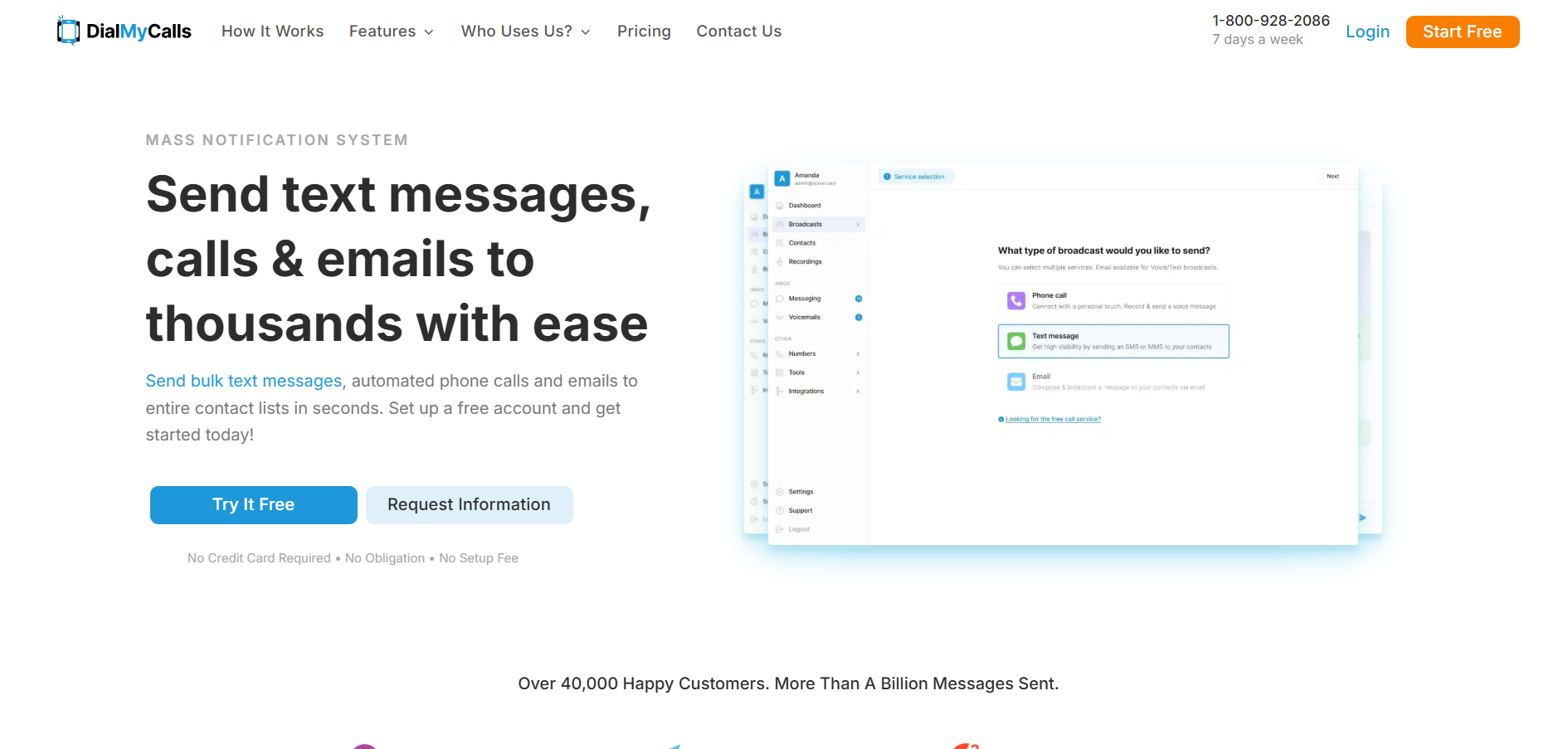This screenshot has height=749, width=1568.
Task: Click the Next button in the dashboard
Action: 1332,176
